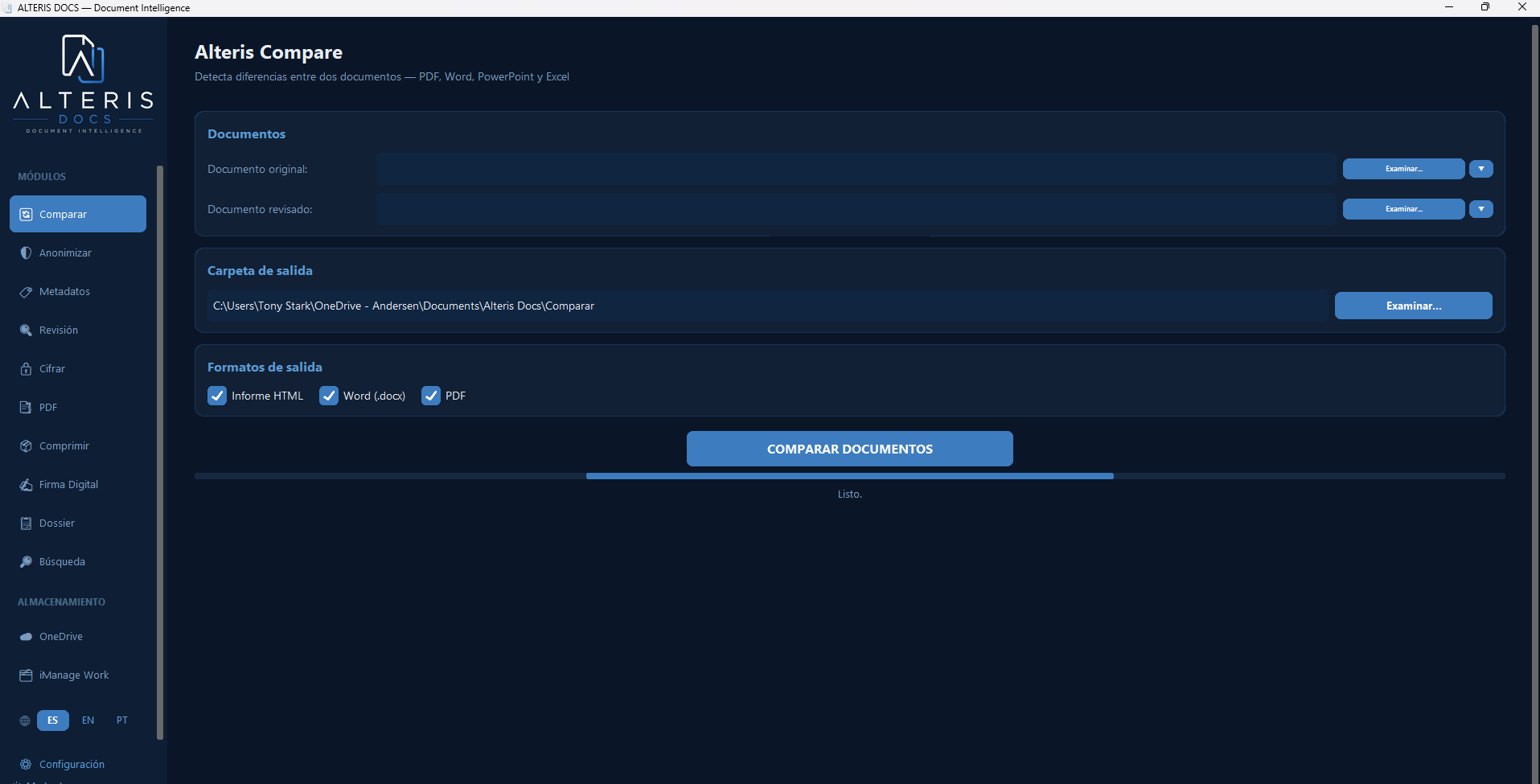Viewport: 1540px width, 784px height.
Task: Browse for the Documento original file
Action: point(1404,169)
